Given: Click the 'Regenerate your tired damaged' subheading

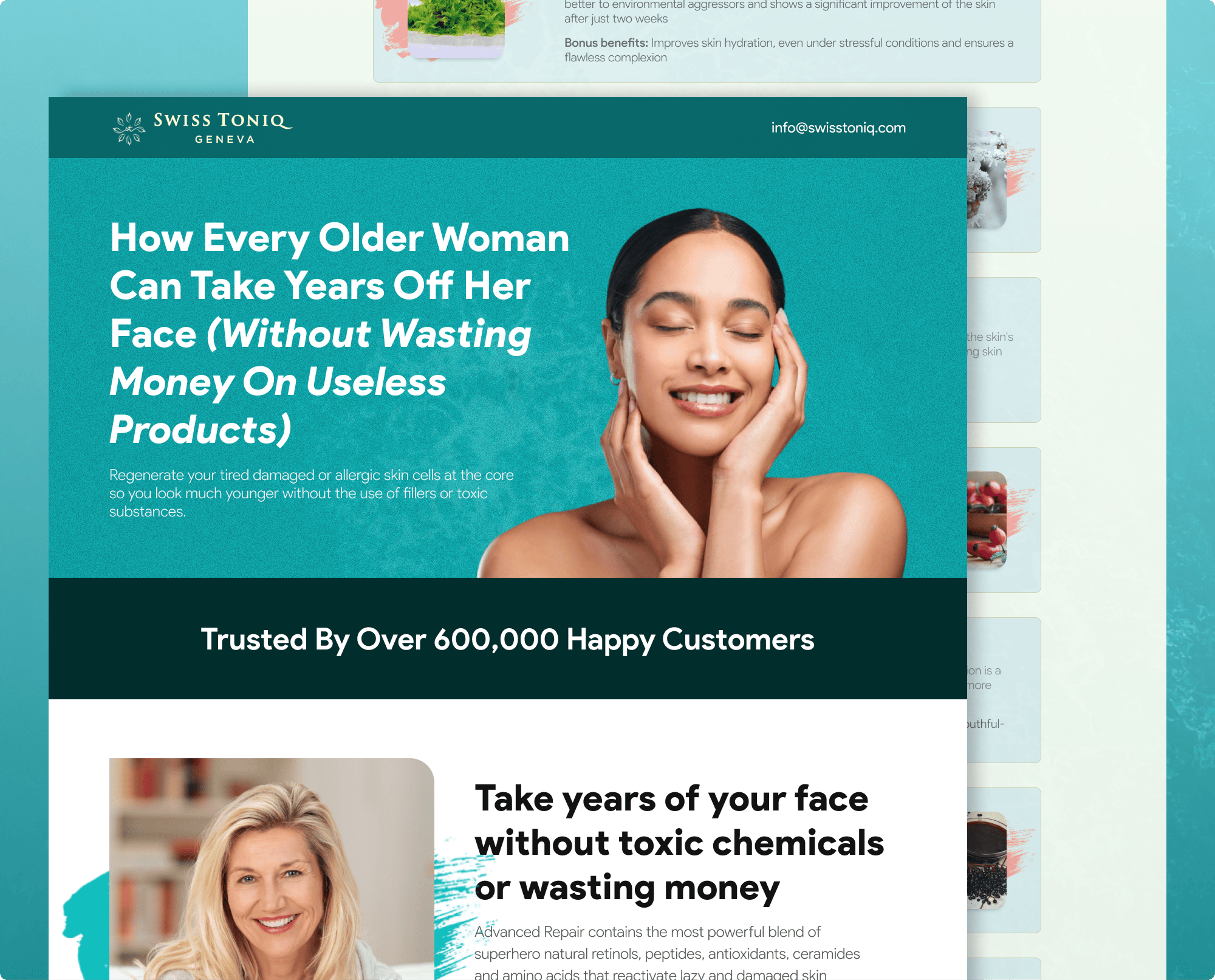Looking at the screenshot, I should (x=312, y=493).
